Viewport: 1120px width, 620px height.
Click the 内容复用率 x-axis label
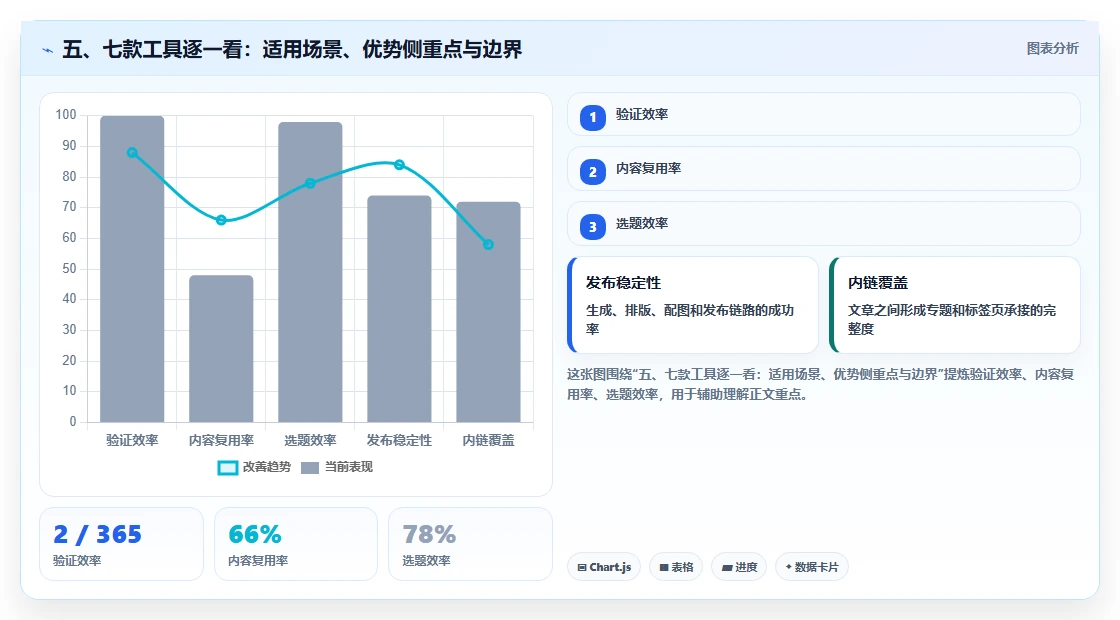(221, 441)
